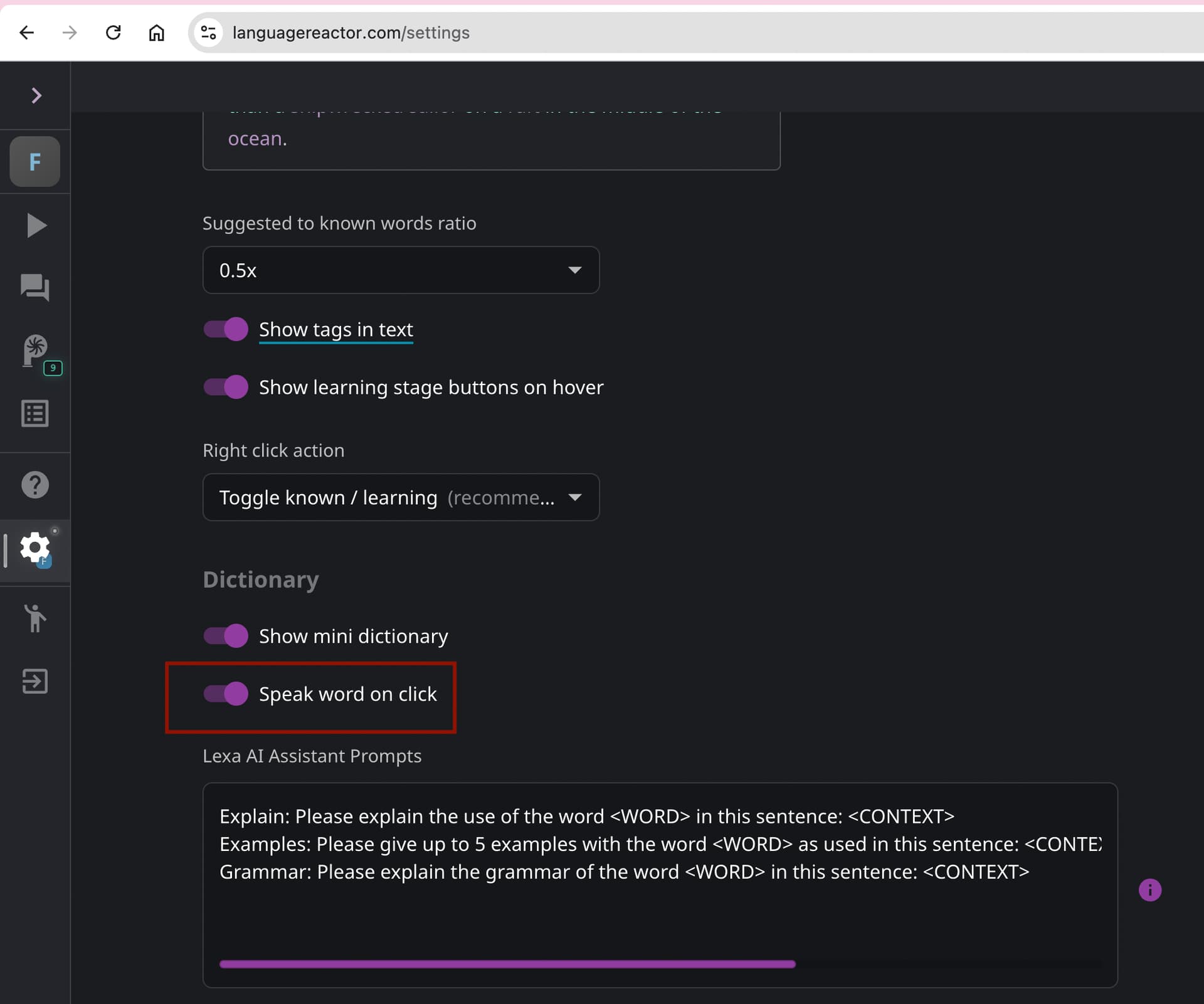Click the purple horizontal scrollbar in the prompts box
The height and width of the screenshot is (1004, 1204).
[507, 964]
